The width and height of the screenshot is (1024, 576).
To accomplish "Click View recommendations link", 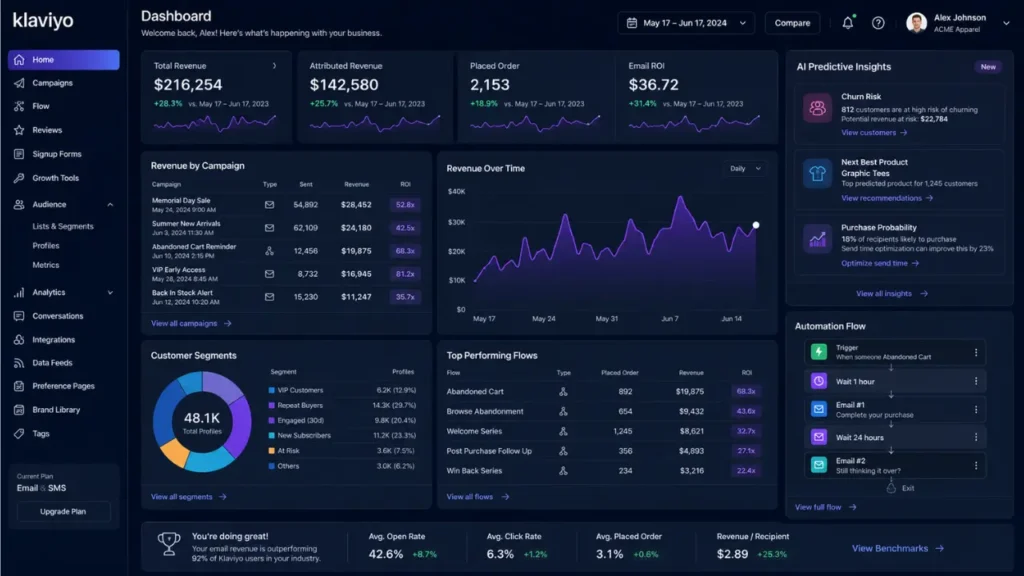I will coord(887,198).
